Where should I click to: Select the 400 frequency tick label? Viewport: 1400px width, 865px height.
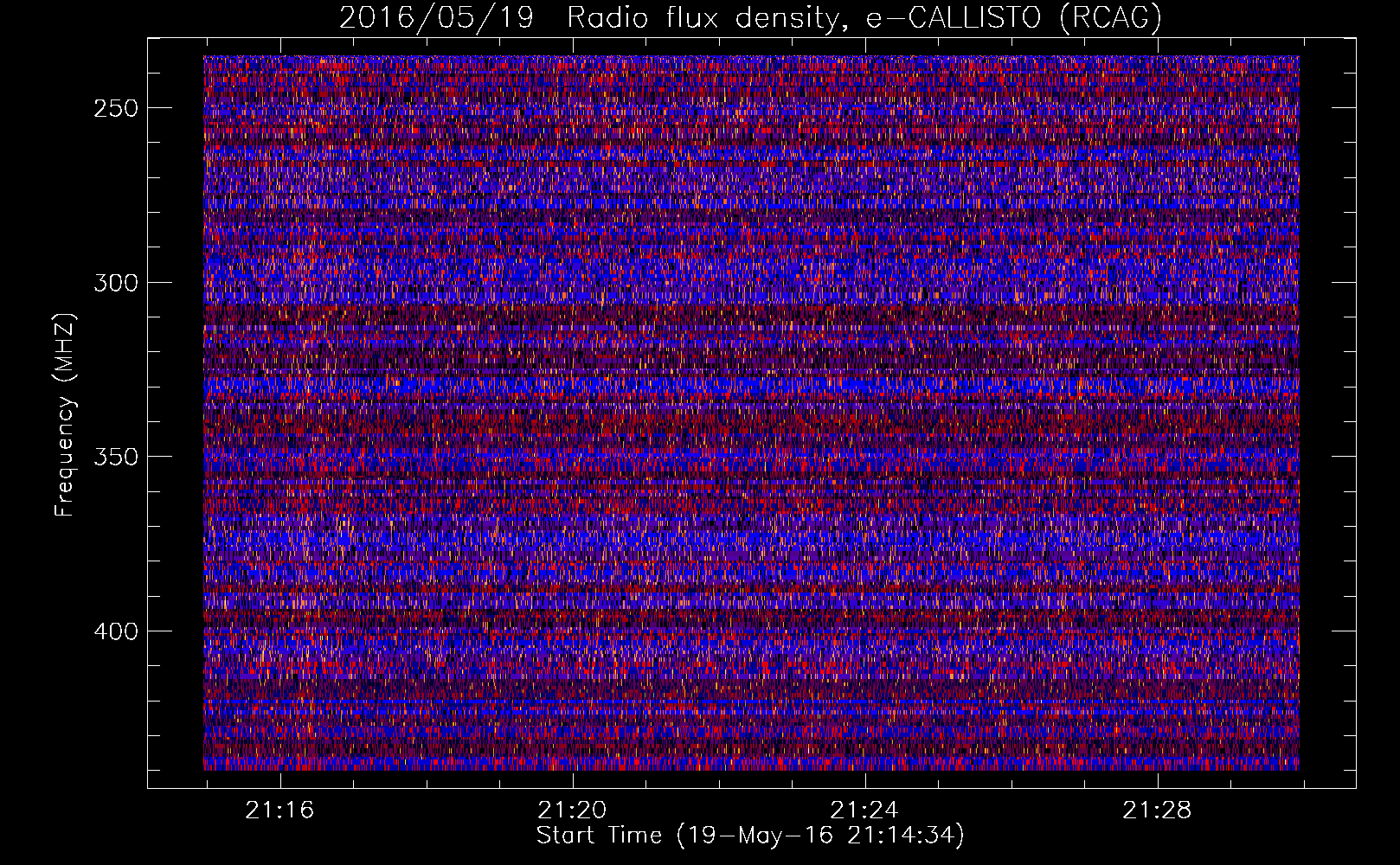(116, 632)
